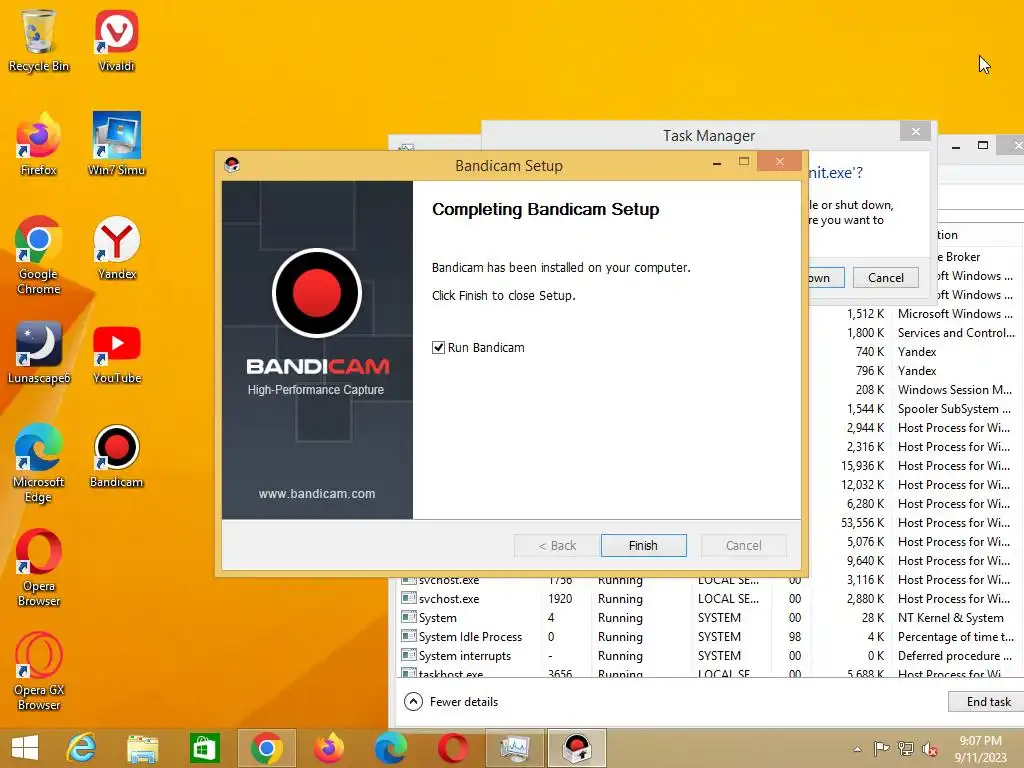Viewport: 1024px width, 768px height.
Task: Minimize the Bandicam Setup window
Action: click(717, 163)
